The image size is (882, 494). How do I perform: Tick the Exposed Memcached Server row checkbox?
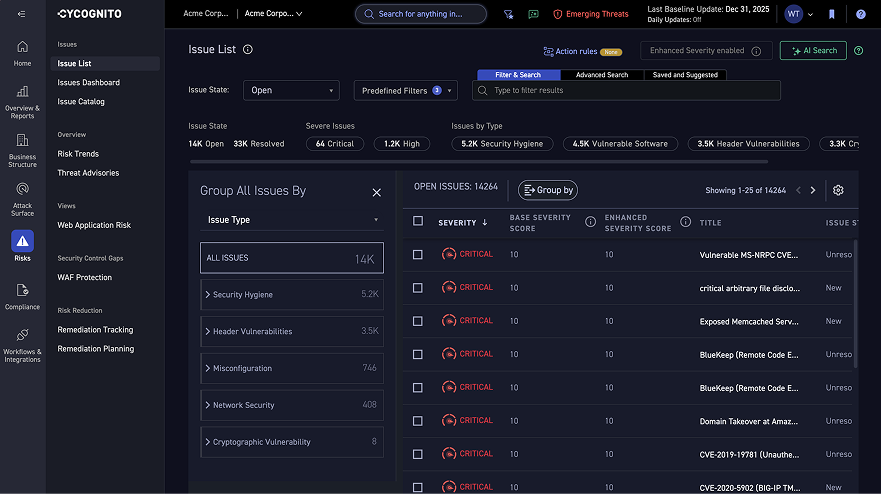[418, 321]
